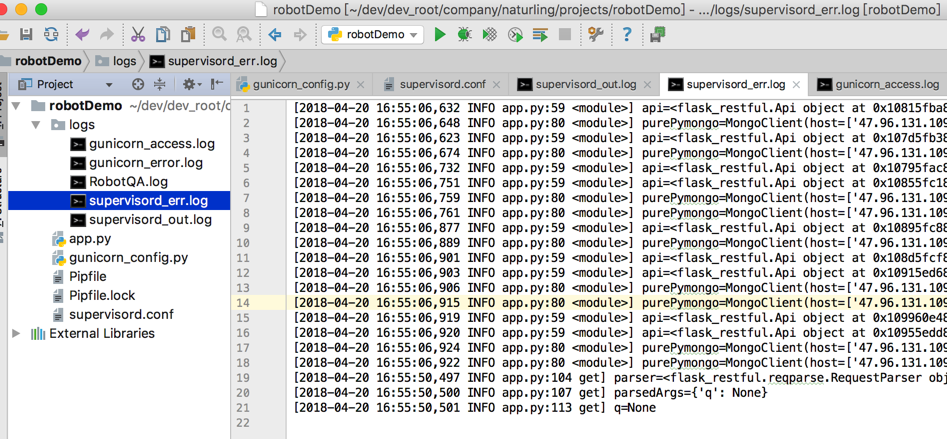Click the Replace icon in toolbar
Viewport: 947px width, 439px height.
(243, 34)
